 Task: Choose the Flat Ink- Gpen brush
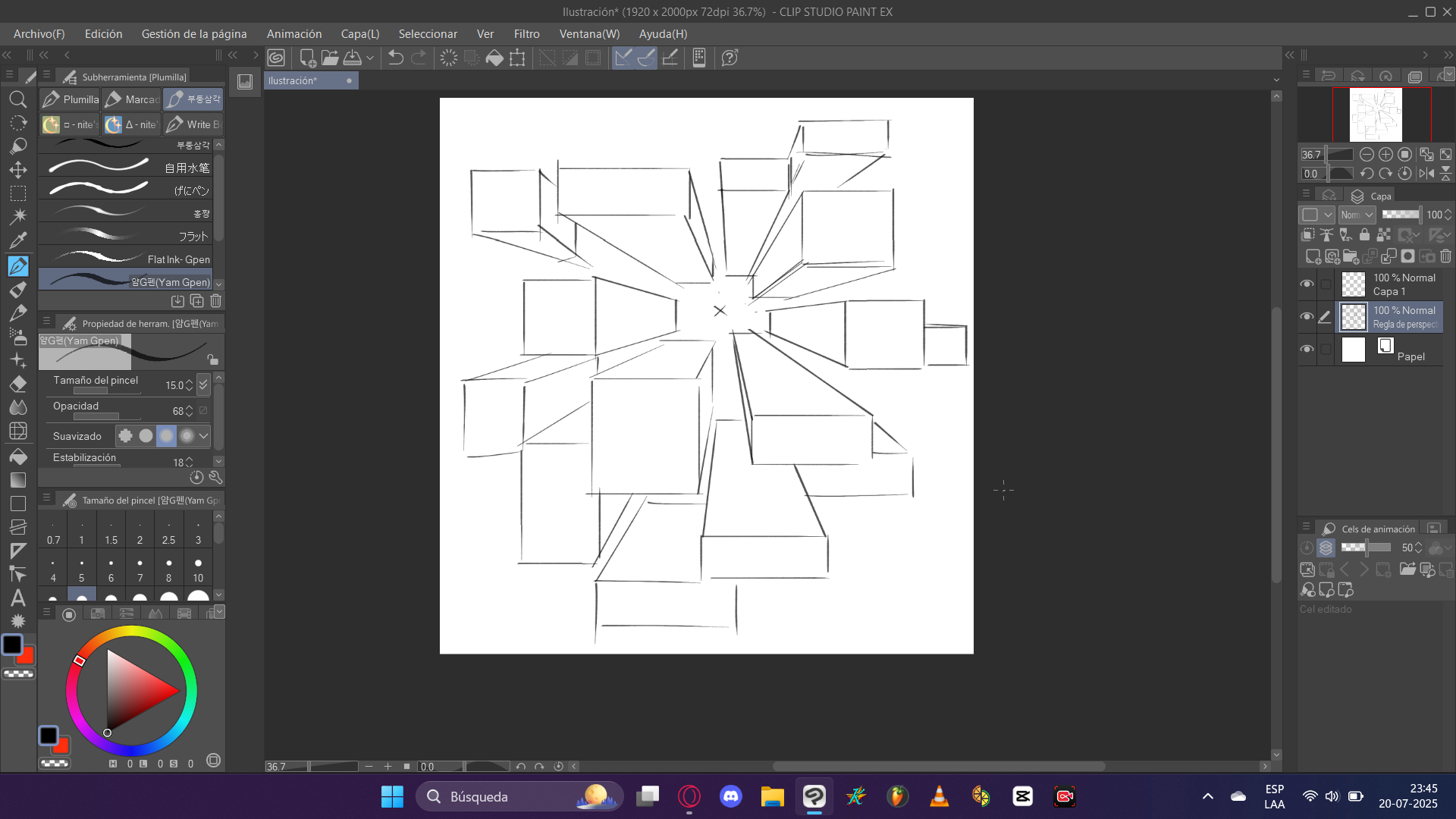coord(126,259)
